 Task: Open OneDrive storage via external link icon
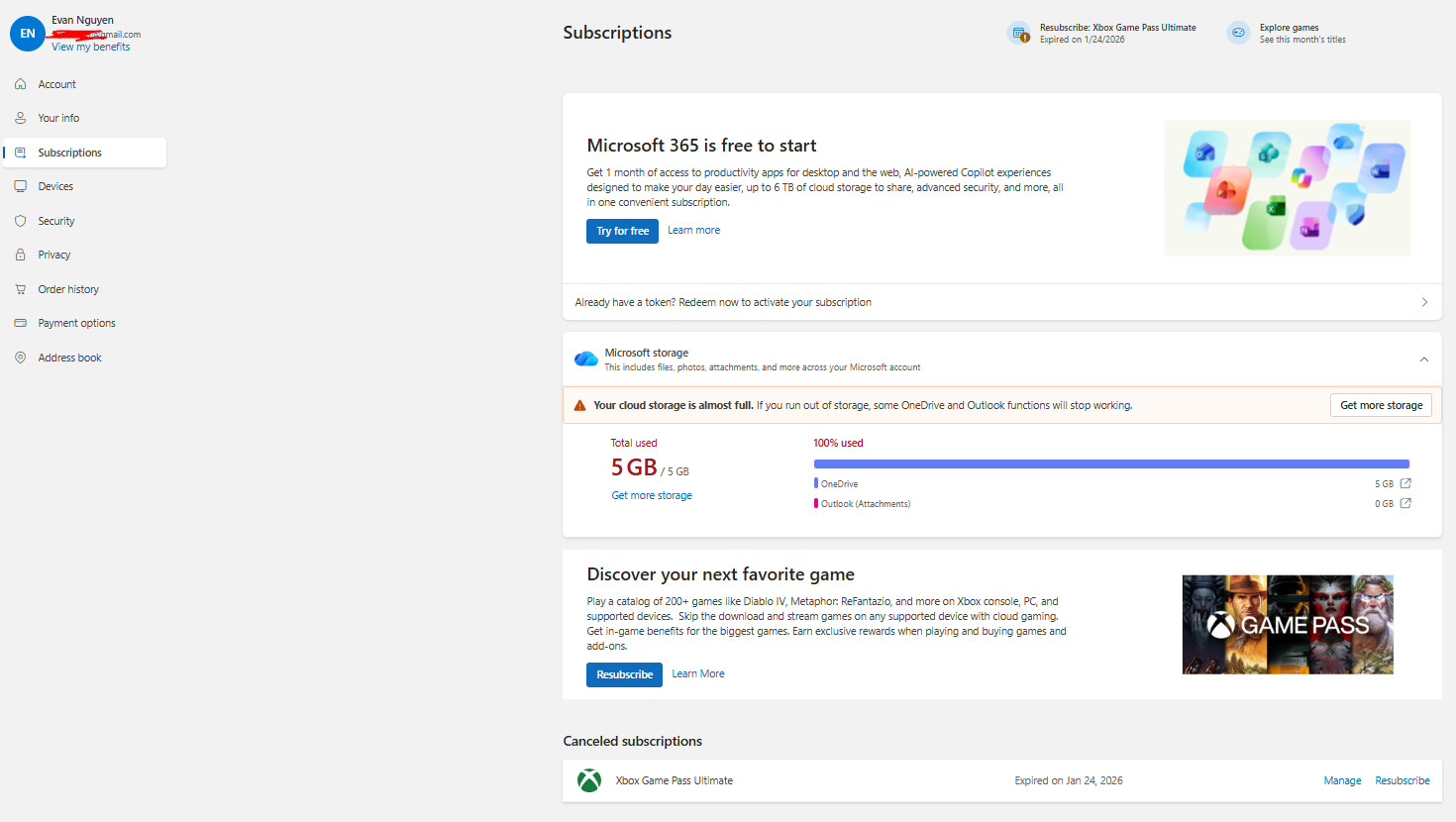pos(1405,483)
